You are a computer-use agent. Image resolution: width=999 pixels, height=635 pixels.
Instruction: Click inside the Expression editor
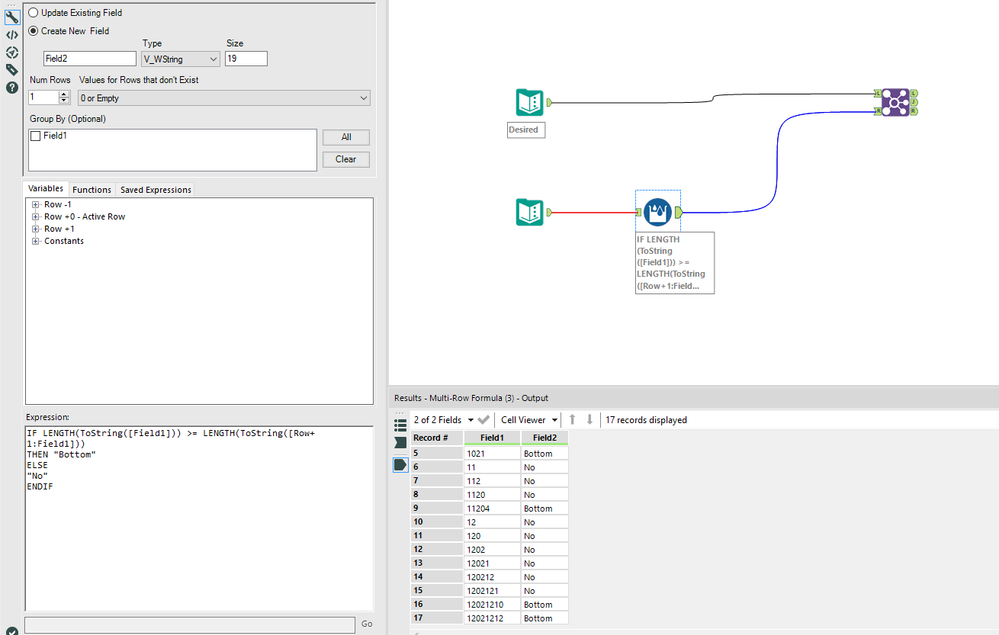tap(199, 518)
